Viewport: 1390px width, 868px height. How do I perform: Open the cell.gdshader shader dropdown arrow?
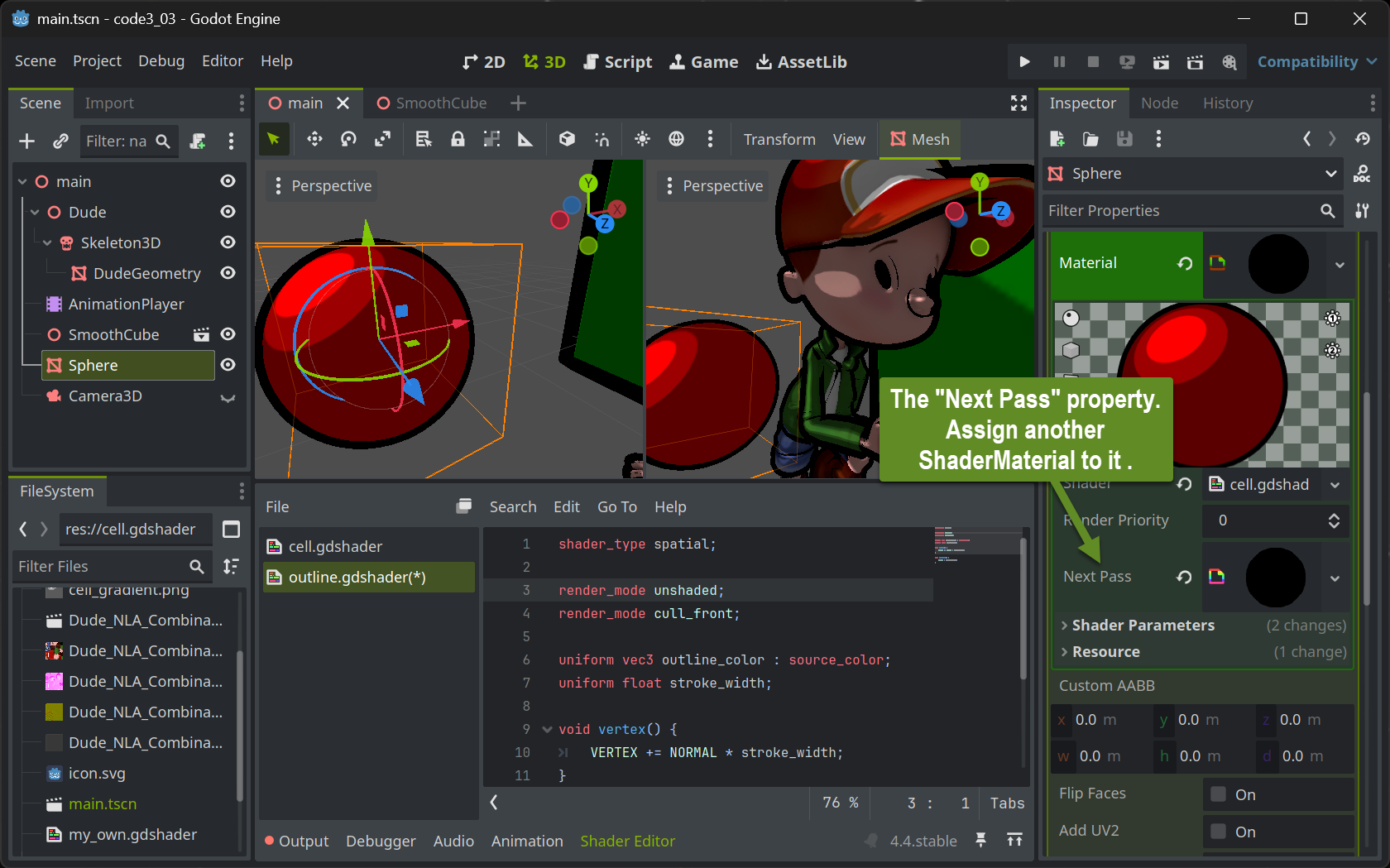[x=1335, y=485]
